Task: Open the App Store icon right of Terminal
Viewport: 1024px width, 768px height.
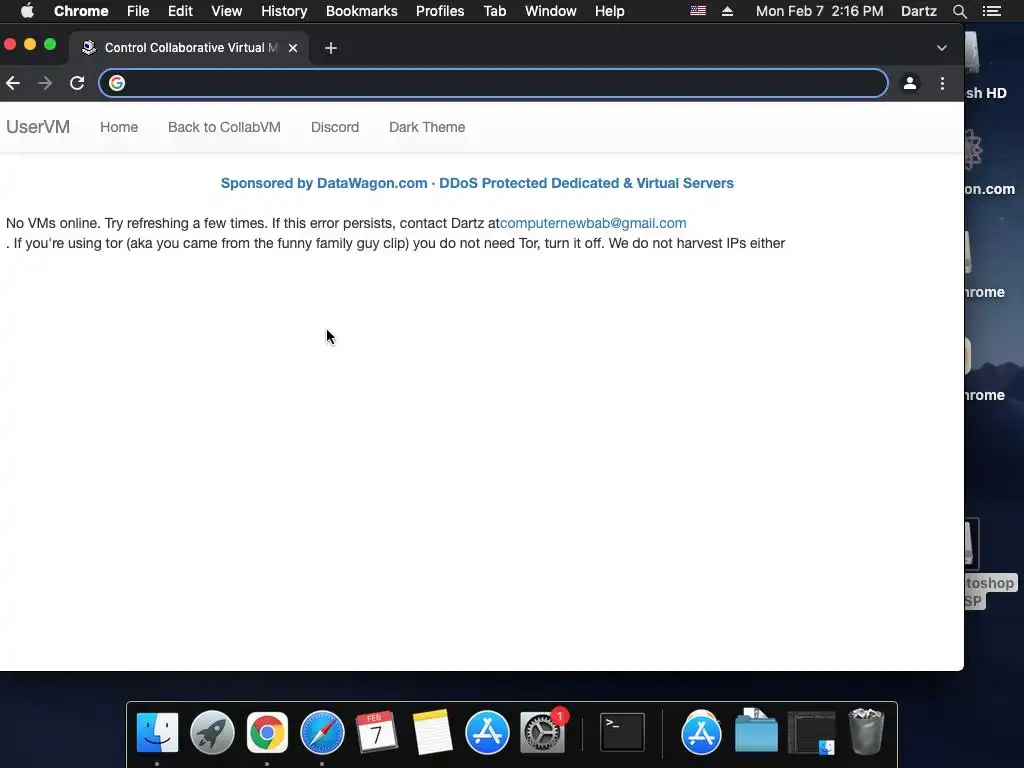Action: 701,732
